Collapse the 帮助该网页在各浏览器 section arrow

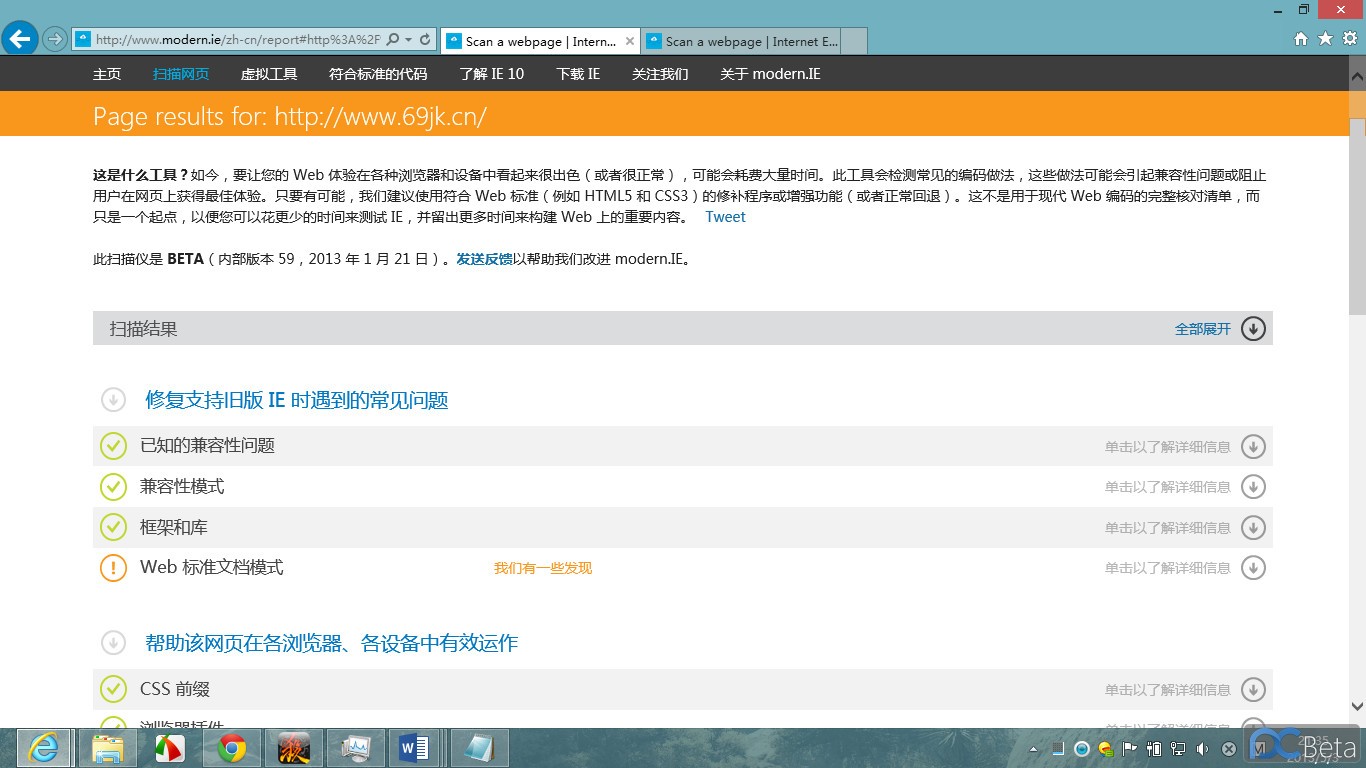click(113, 643)
